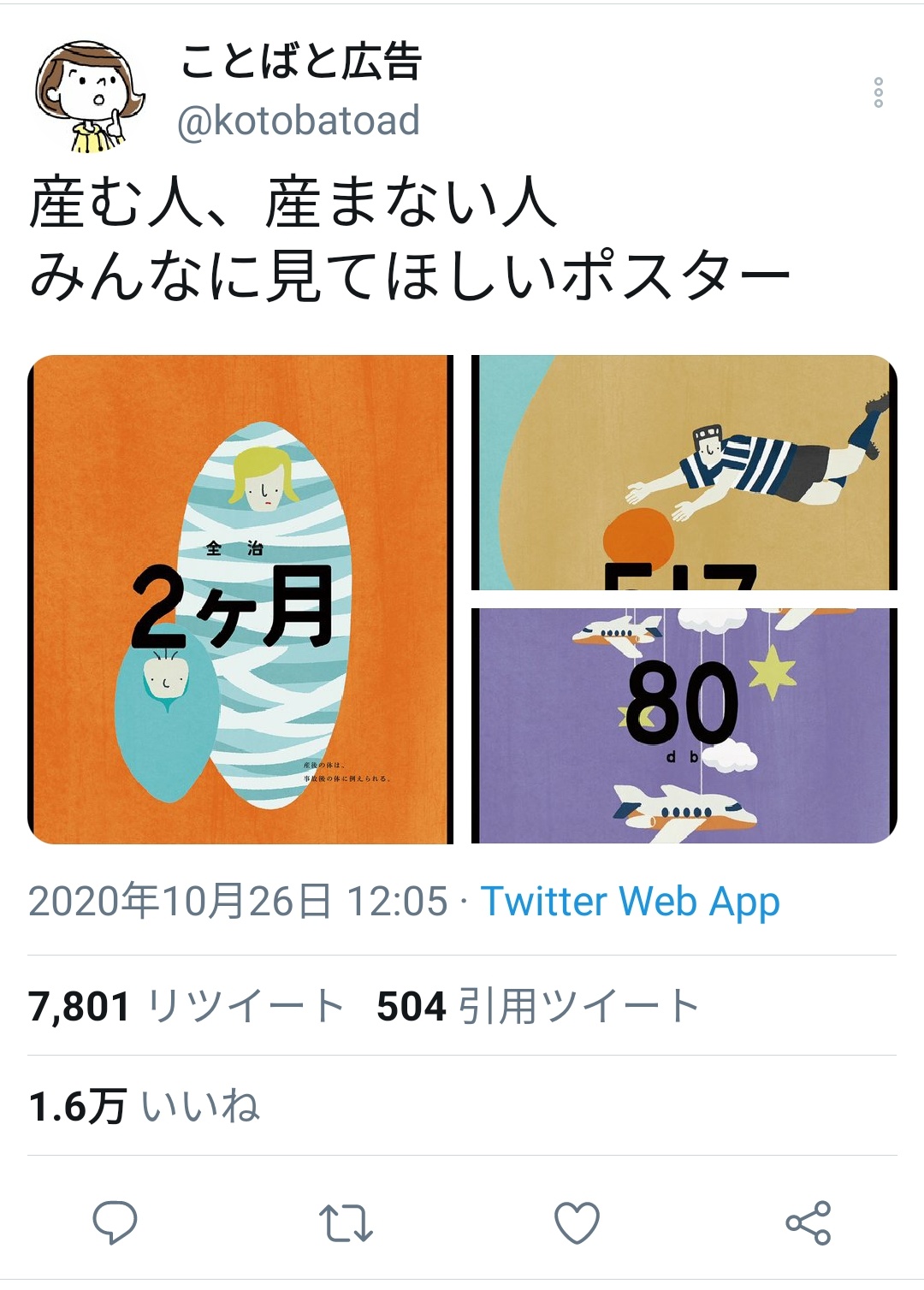Open the share icon menu

808,1222
